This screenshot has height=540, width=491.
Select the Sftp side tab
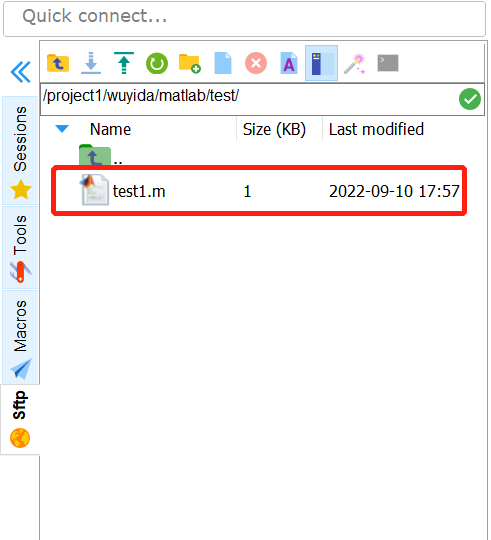click(20, 419)
